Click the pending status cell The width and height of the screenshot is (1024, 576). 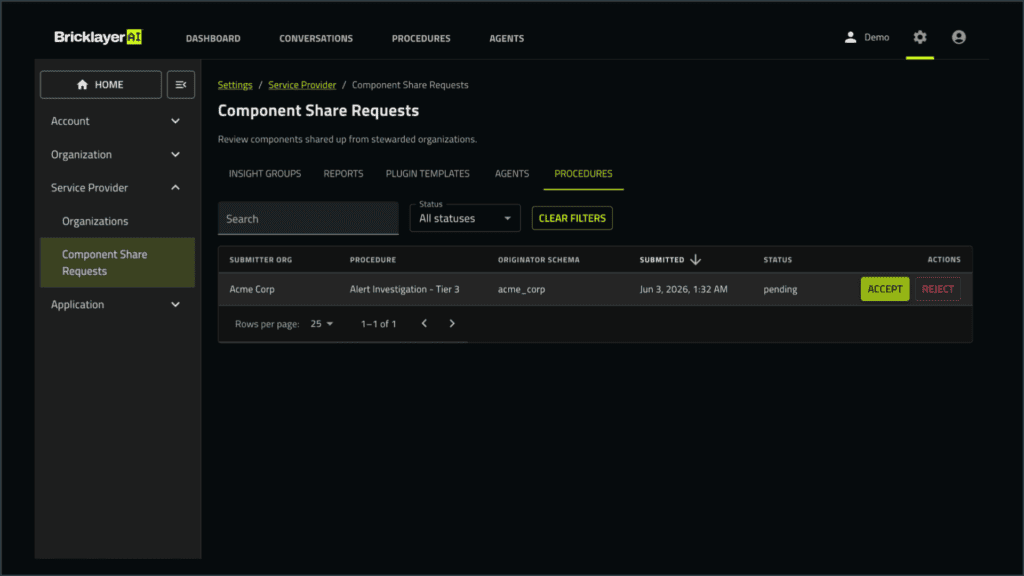click(x=780, y=289)
